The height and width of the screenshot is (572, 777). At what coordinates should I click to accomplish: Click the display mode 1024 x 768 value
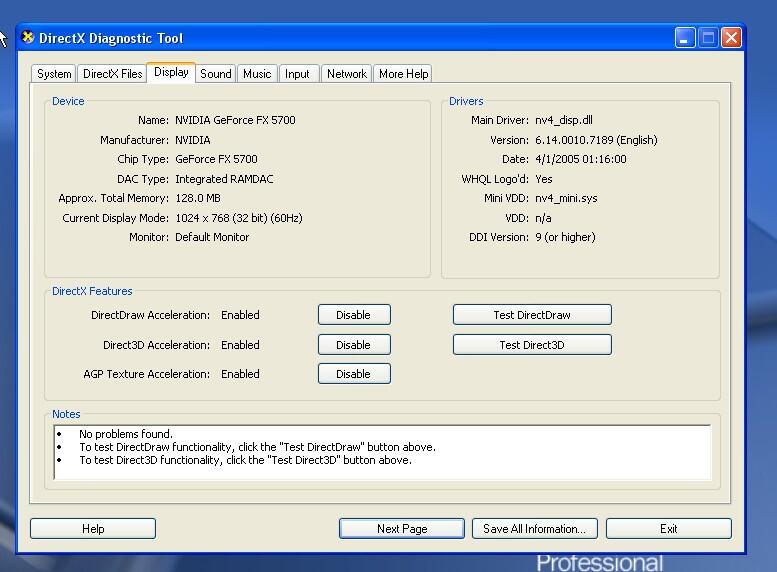[238, 218]
